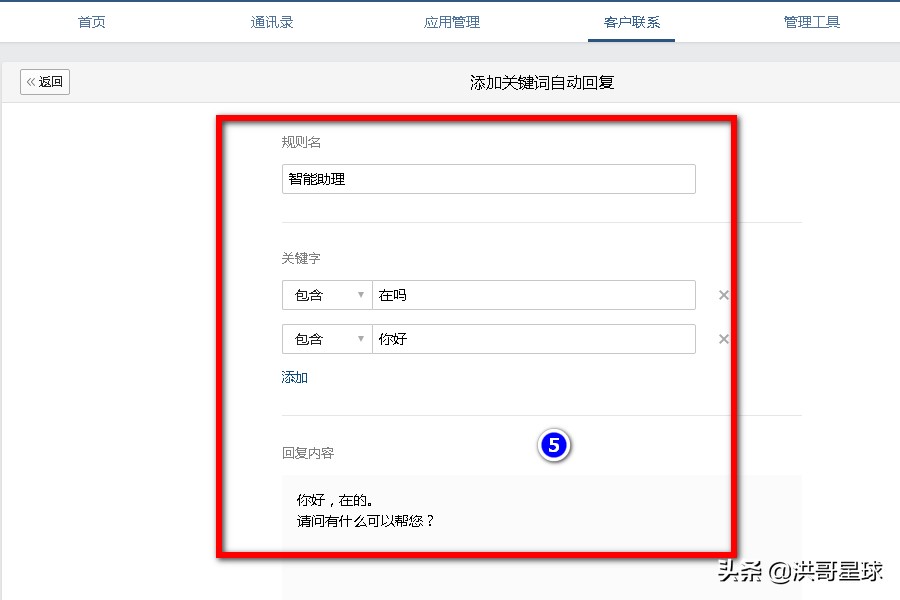
Task: Click the keyword input containing 在吗
Action: 535,295
